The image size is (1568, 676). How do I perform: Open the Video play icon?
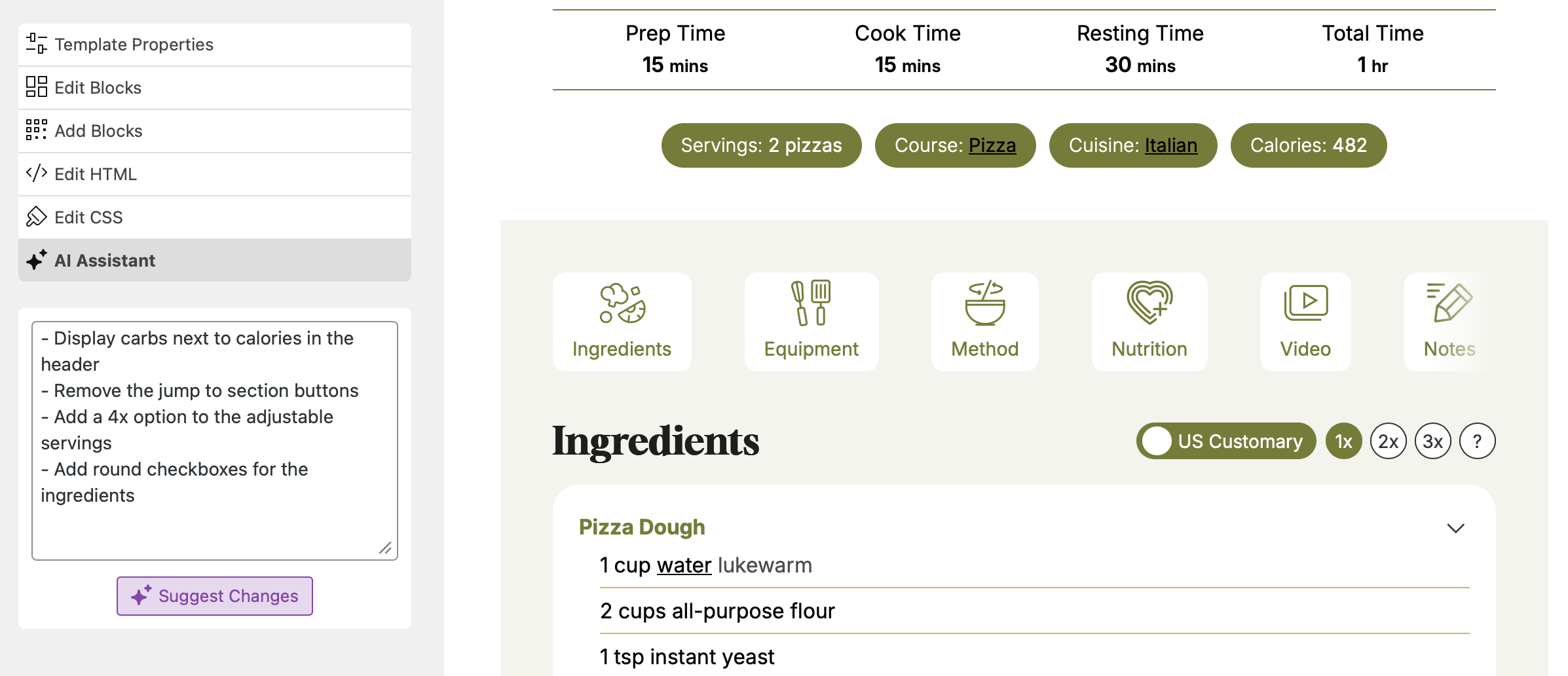click(1306, 303)
